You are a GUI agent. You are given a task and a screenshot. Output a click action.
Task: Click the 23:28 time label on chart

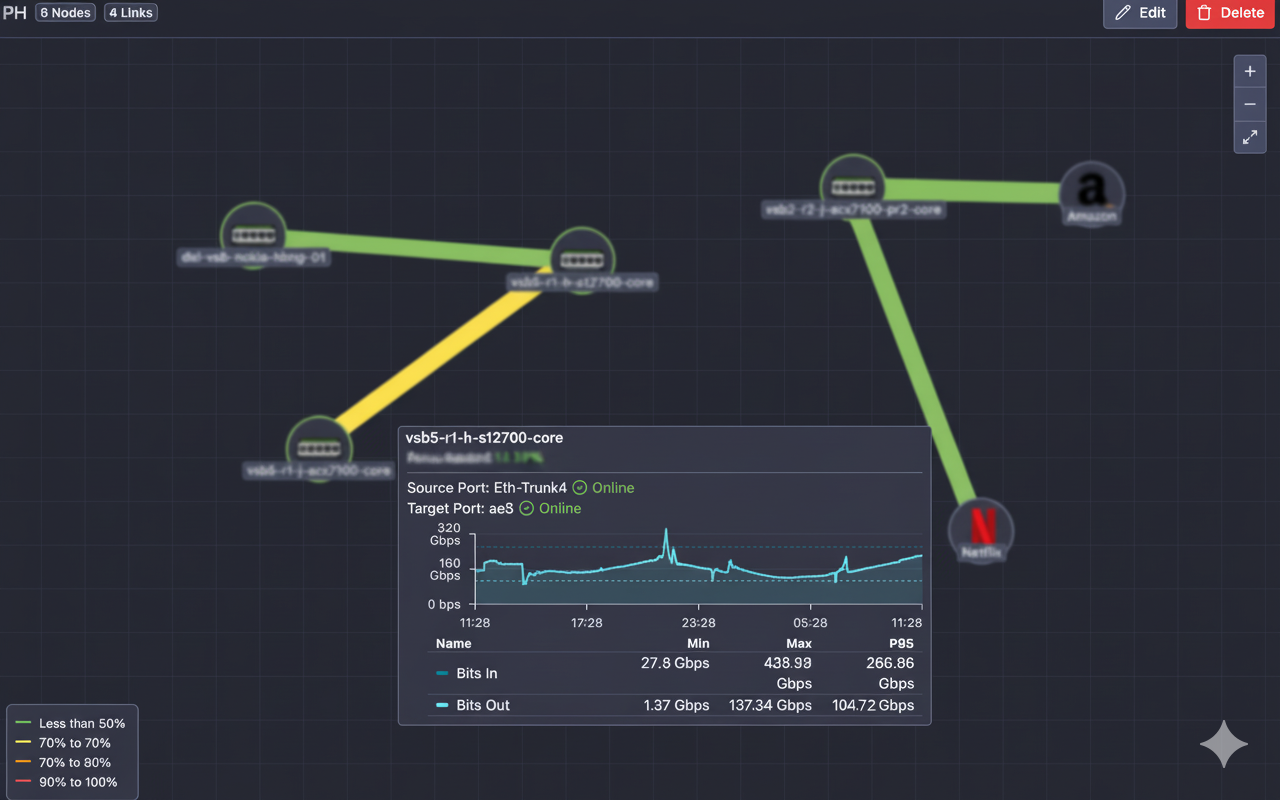[x=698, y=622]
